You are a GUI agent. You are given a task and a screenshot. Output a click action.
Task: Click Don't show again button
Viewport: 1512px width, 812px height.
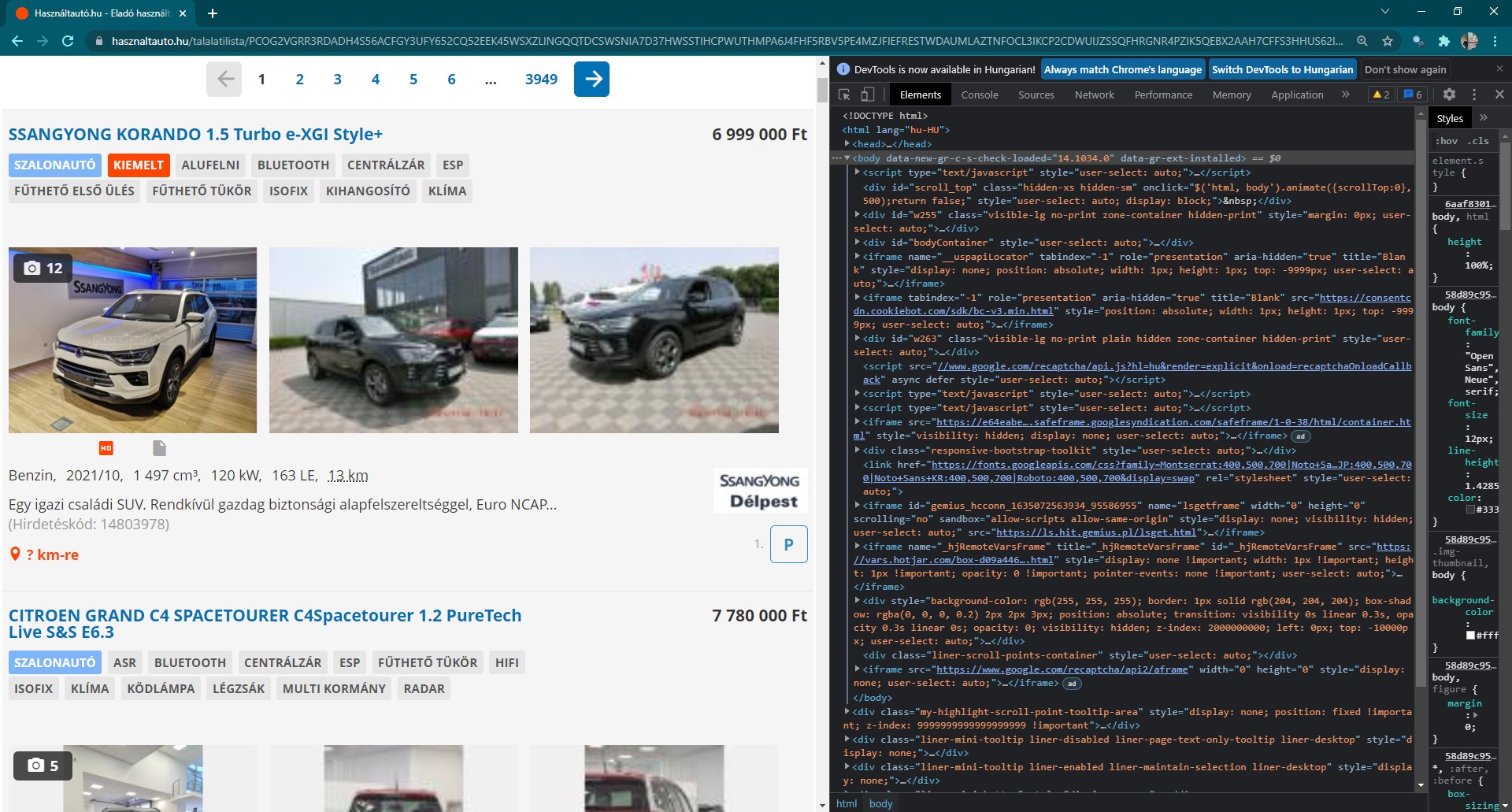[x=1405, y=69]
